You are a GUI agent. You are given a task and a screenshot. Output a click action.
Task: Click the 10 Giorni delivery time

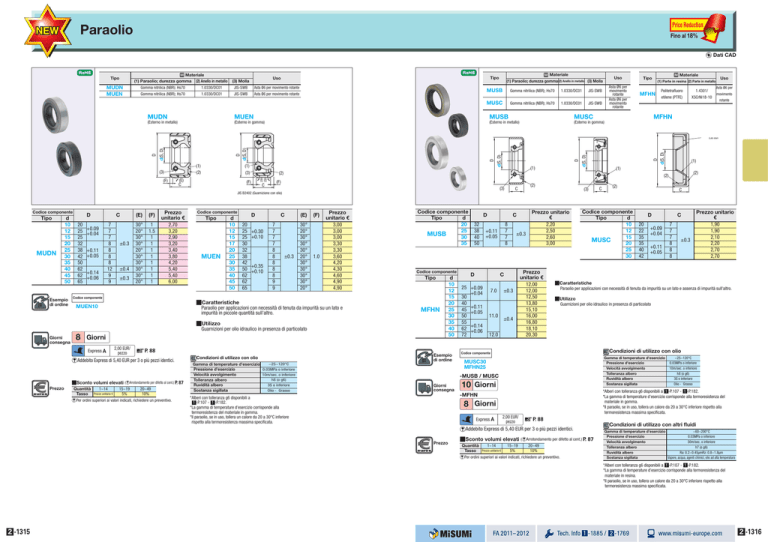point(479,385)
